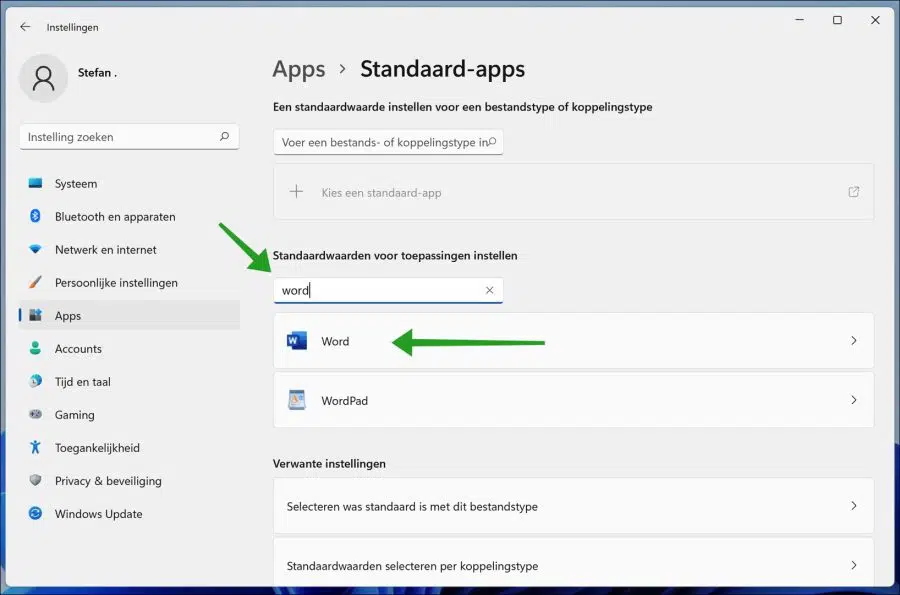Focus the app search field containing 'word'
The height and width of the screenshot is (595, 900).
(388, 290)
